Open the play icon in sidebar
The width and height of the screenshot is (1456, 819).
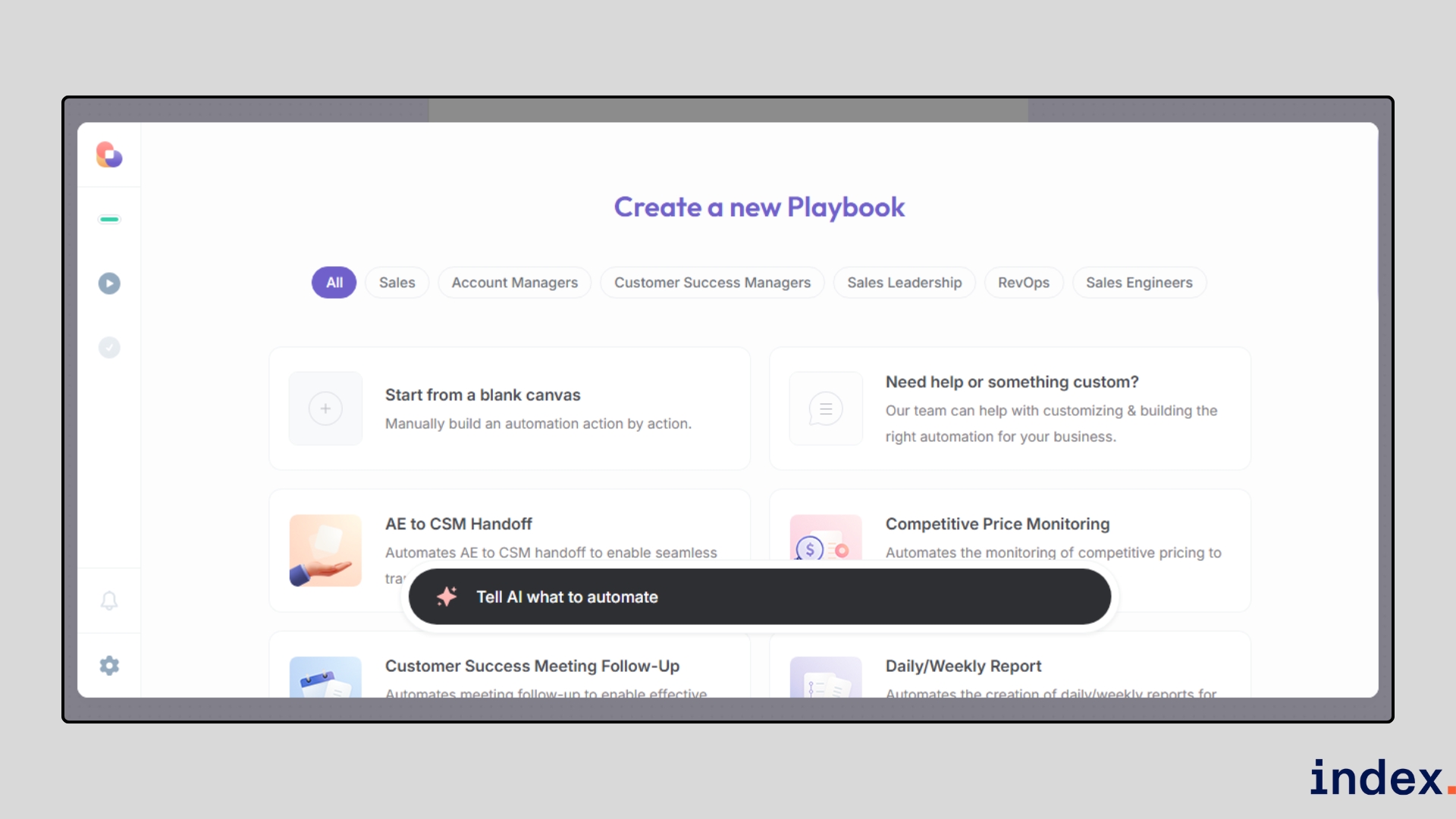pos(109,284)
